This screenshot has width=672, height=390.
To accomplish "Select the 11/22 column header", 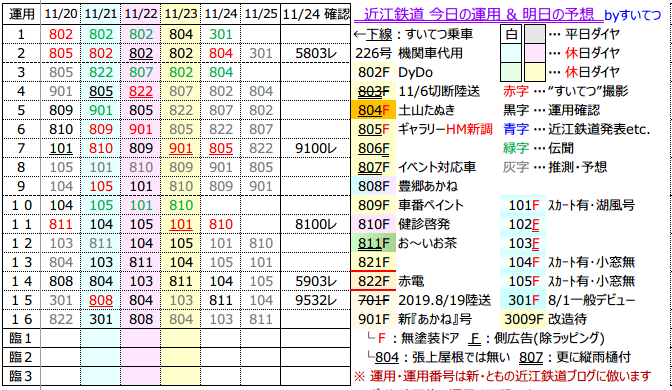I will [141, 14].
